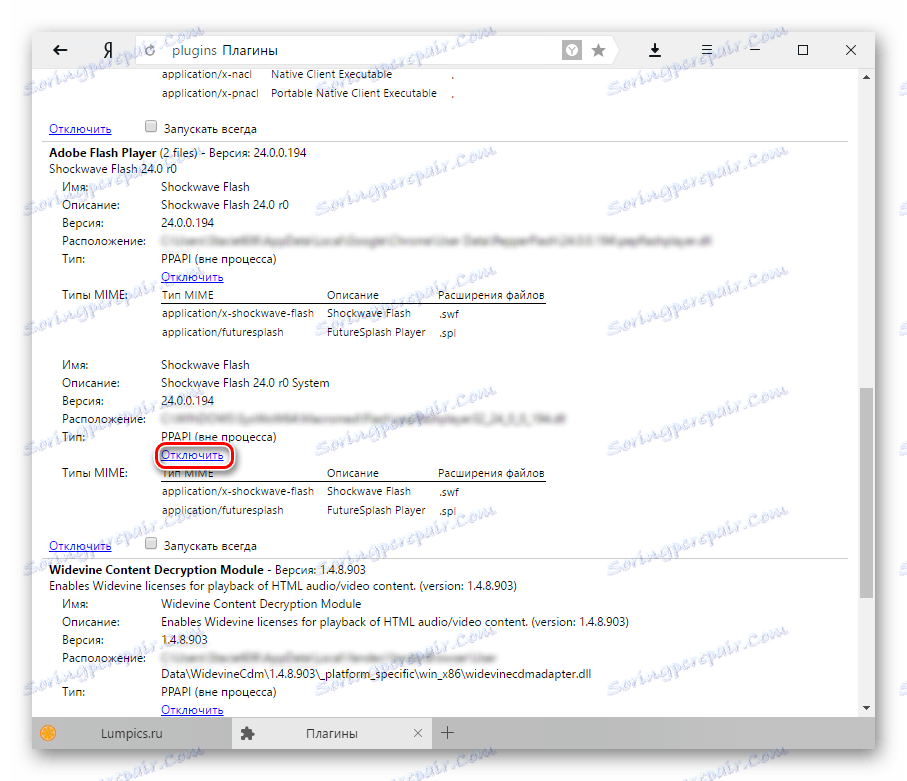Check Запускать всегда below the Flash section
This screenshot has width=907, height=781.
pyautogui.click(x=151, y=545)
